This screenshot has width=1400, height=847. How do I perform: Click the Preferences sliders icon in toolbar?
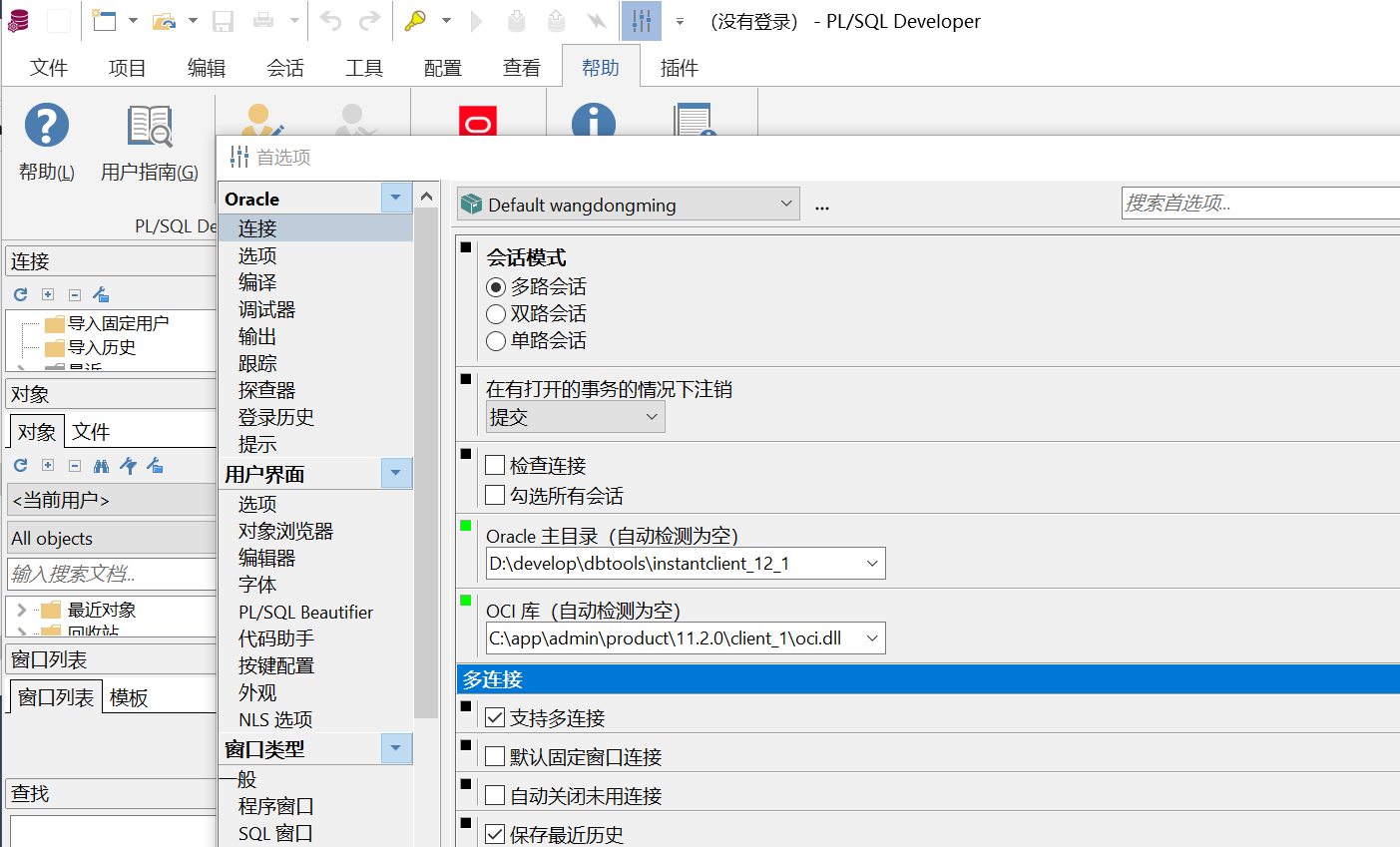(x=642, y=21)
